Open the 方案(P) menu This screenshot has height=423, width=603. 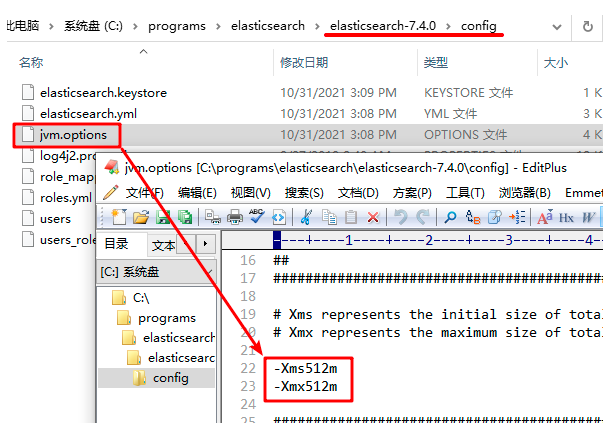pyautogui.click(x=412, y=193)
